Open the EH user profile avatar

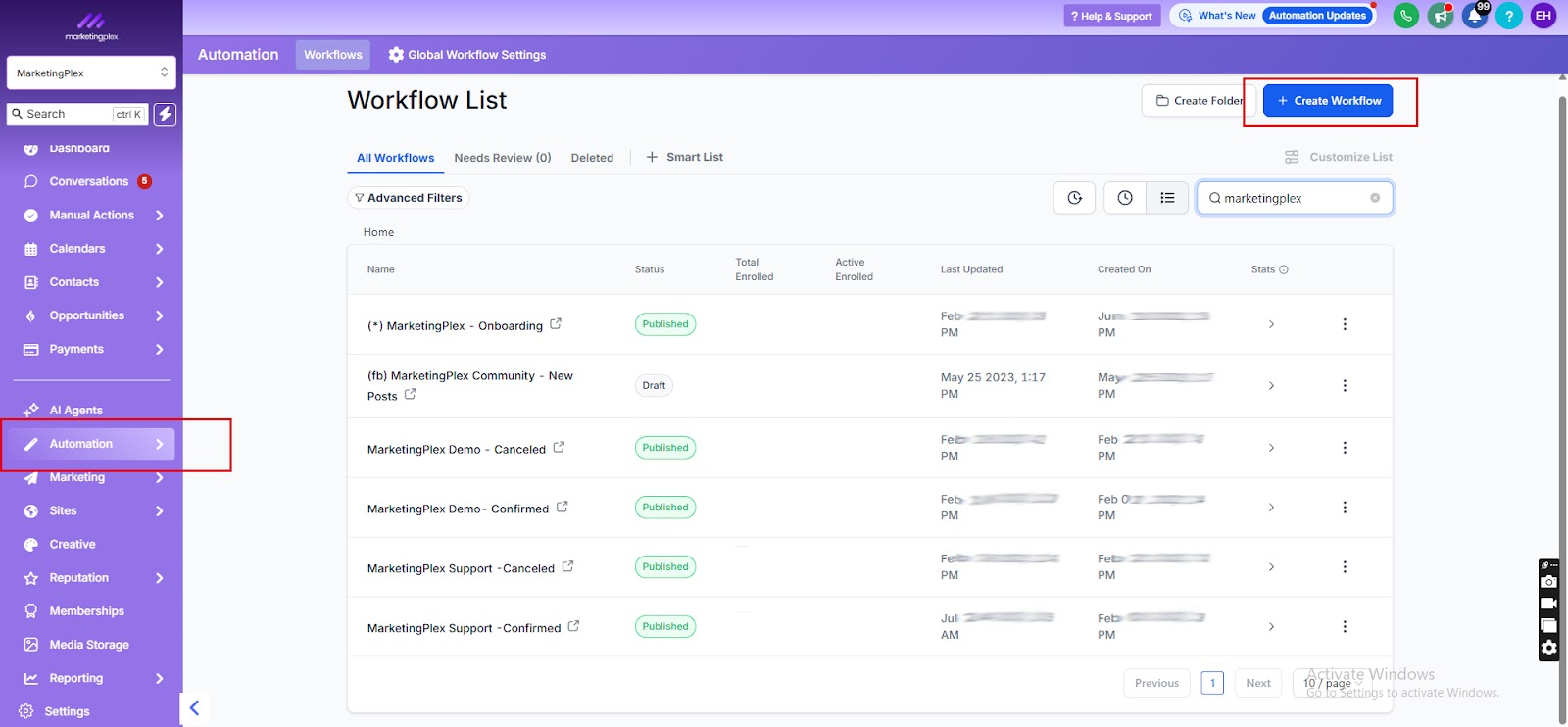point(1543,16)
